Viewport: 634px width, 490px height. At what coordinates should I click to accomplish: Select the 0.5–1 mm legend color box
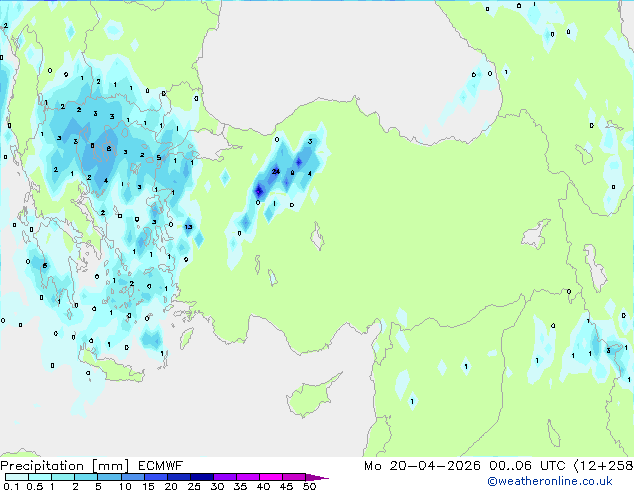coord(40,477)
